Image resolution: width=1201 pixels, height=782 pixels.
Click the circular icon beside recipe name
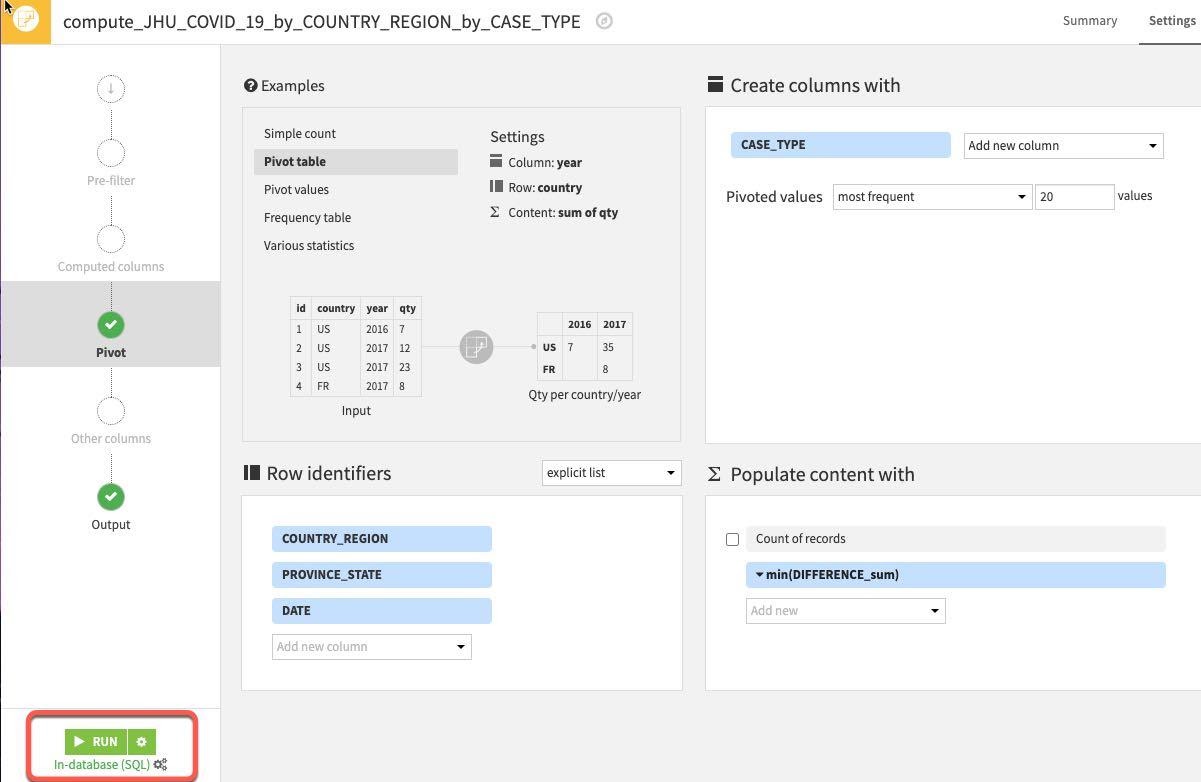pyautogui.click(x=604, y=21)
